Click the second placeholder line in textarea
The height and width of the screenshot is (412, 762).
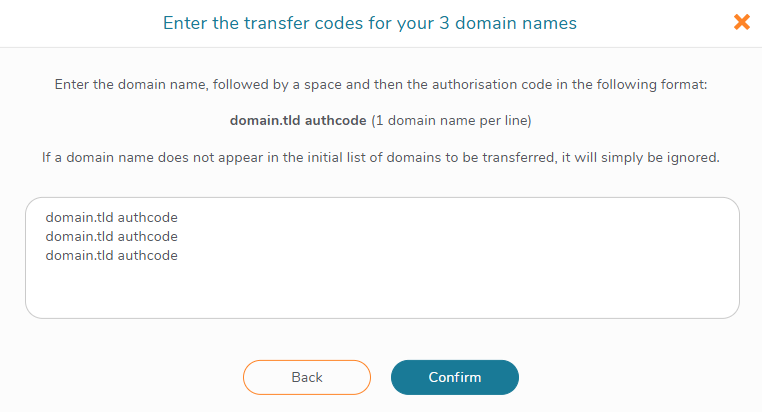(x=111, y=236)
